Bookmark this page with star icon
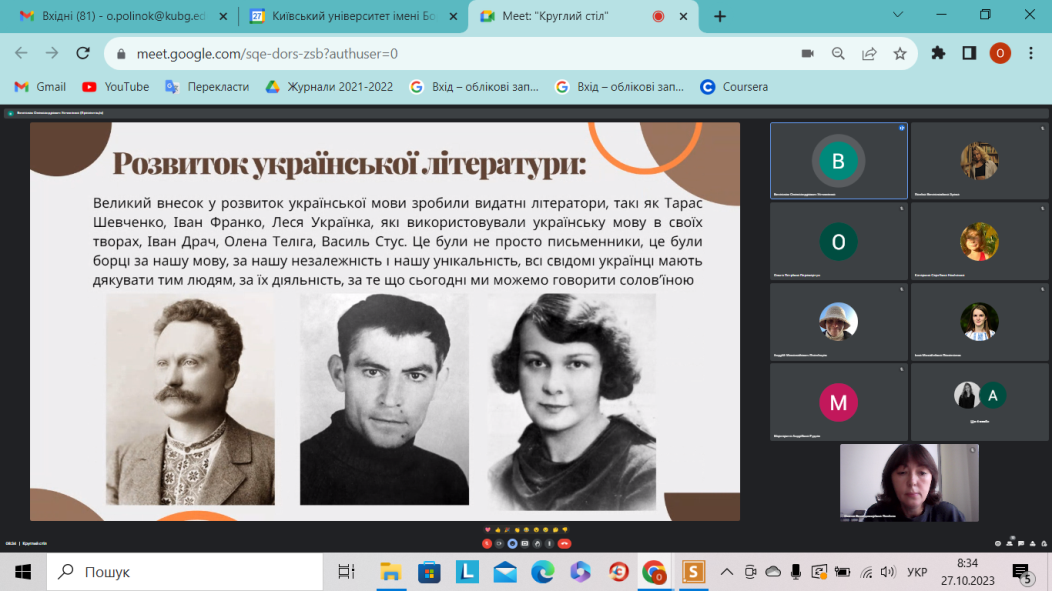Screen dimensions: 1052x591 900,53
